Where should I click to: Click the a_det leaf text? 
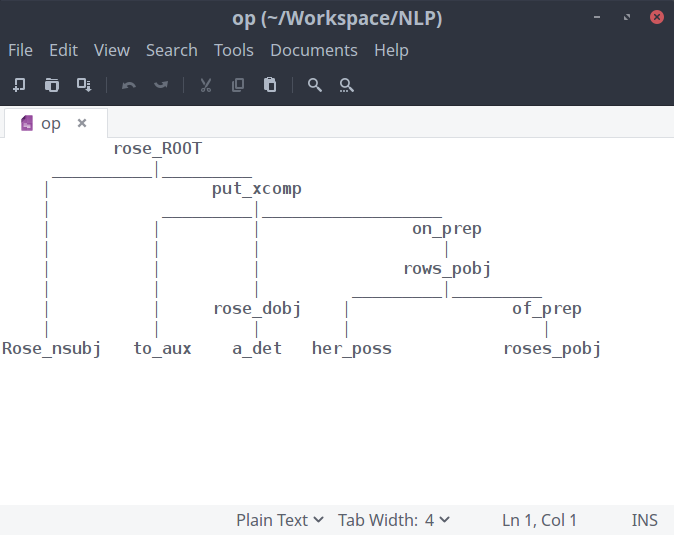(257, 349)
